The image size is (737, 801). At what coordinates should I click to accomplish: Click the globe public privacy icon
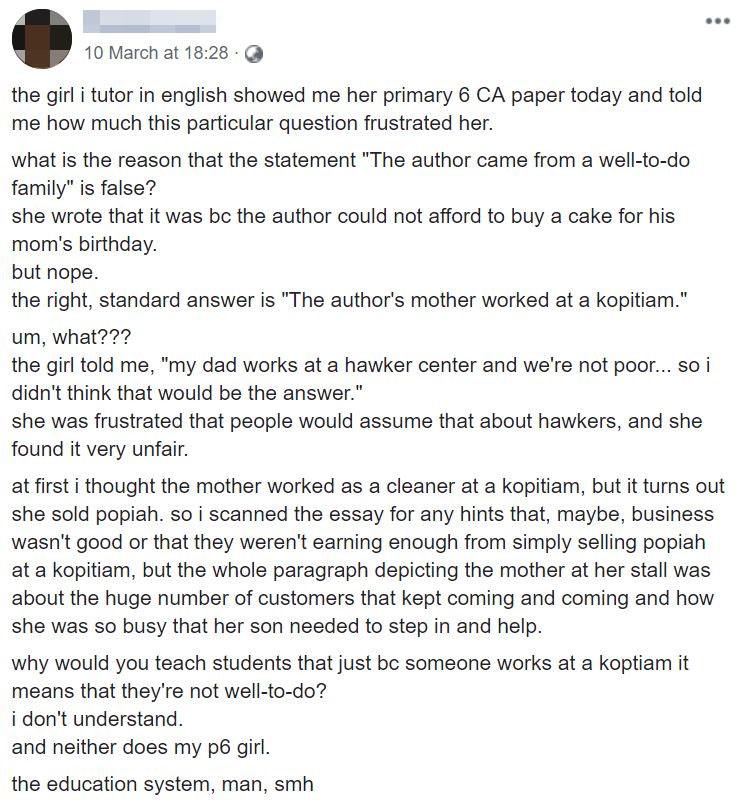point(254,53)
